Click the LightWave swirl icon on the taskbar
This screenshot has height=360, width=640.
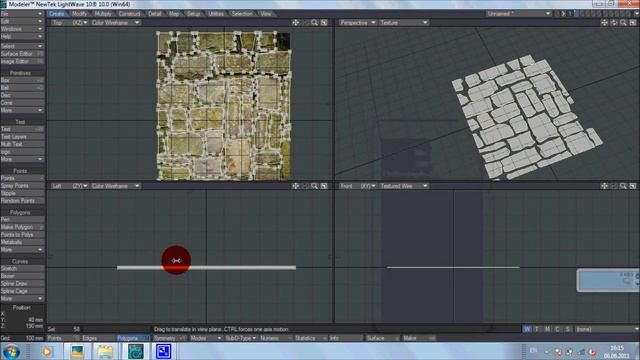[x=136, y=351]
